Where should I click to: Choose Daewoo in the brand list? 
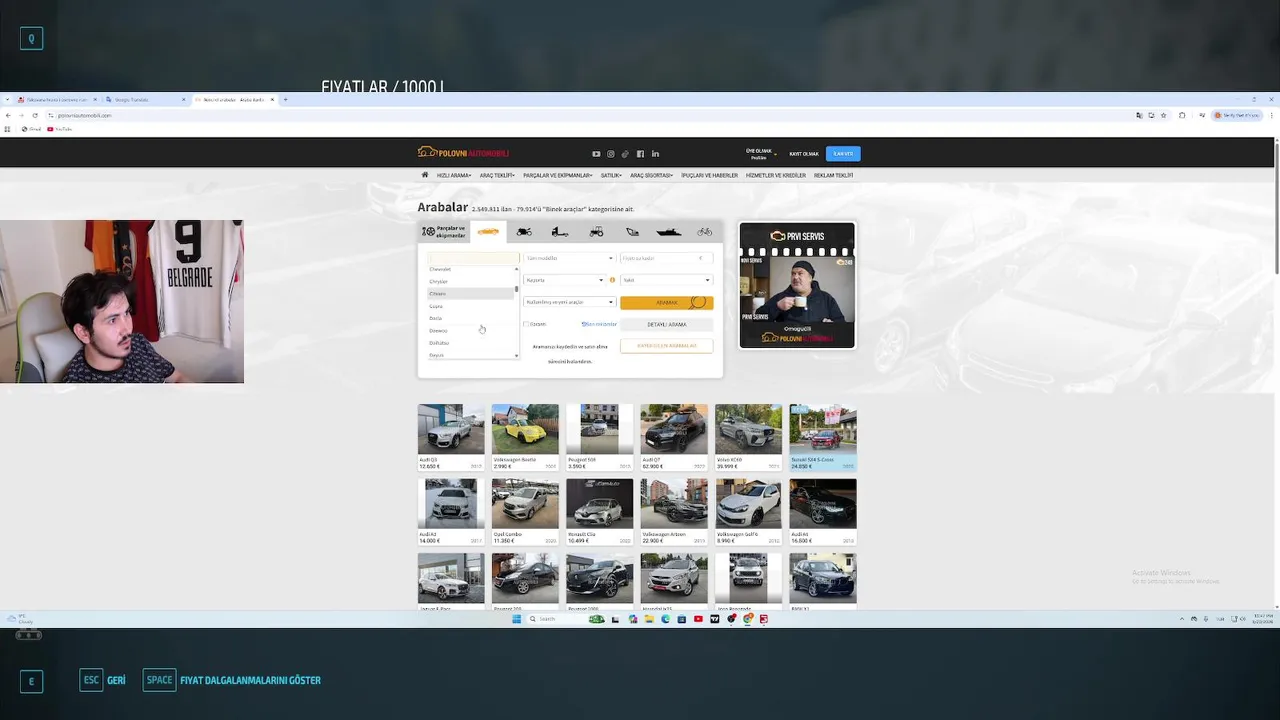pyautogui.click(x=471, y=331)
